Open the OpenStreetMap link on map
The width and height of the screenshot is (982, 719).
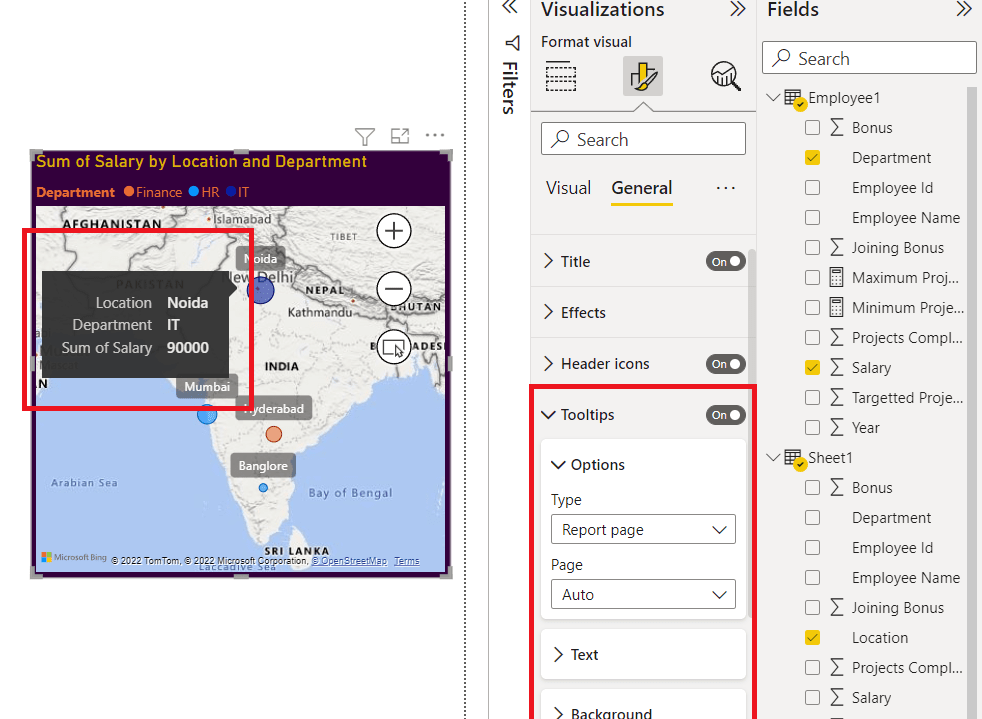click(x=349, y=561)
